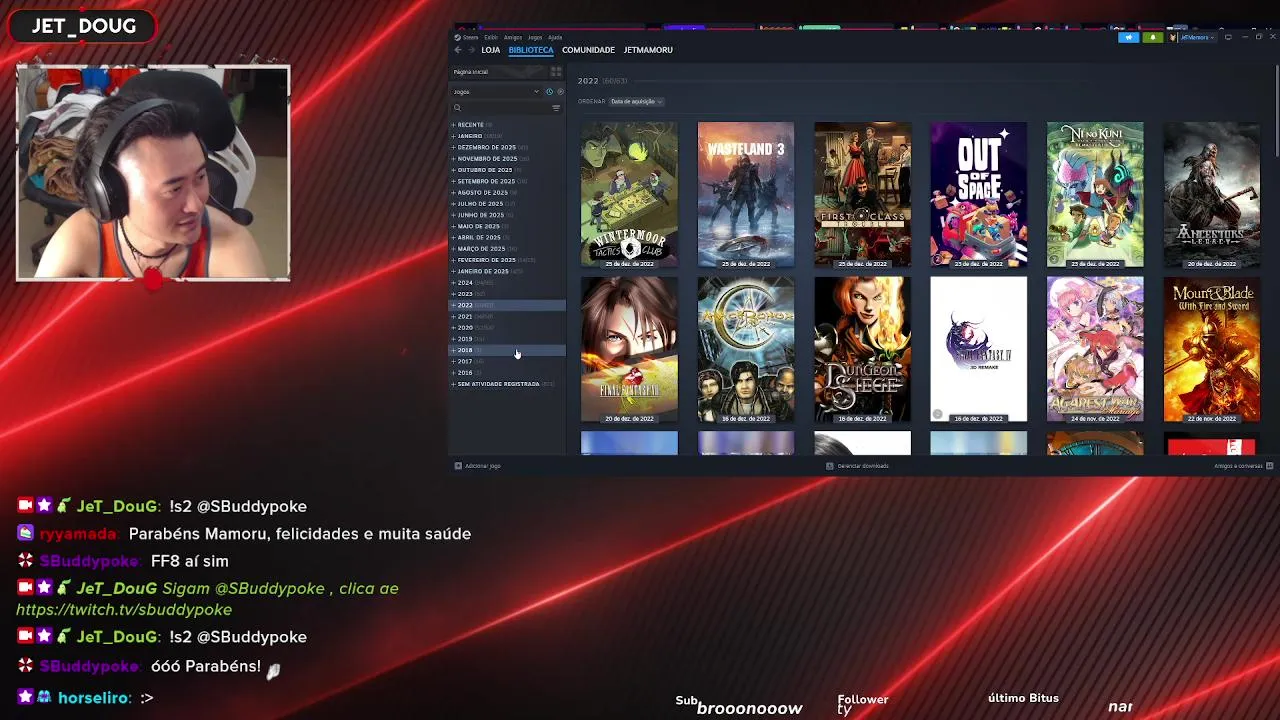Expand the RECENTE group
This screenshot has width=1280, height=720.
pos(453,125)
